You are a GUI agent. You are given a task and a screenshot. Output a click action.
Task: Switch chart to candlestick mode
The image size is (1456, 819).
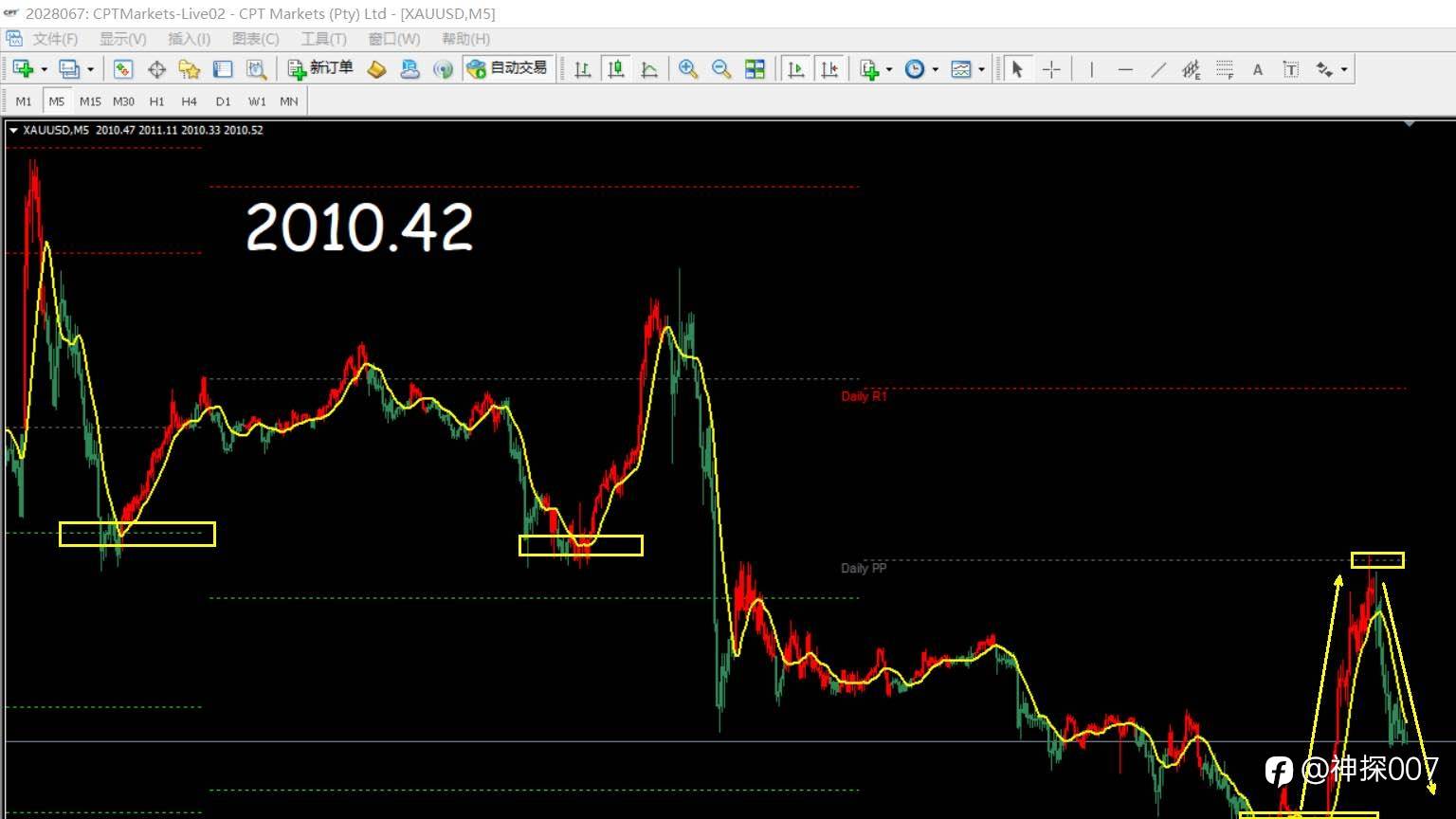(x=616, y=69)
